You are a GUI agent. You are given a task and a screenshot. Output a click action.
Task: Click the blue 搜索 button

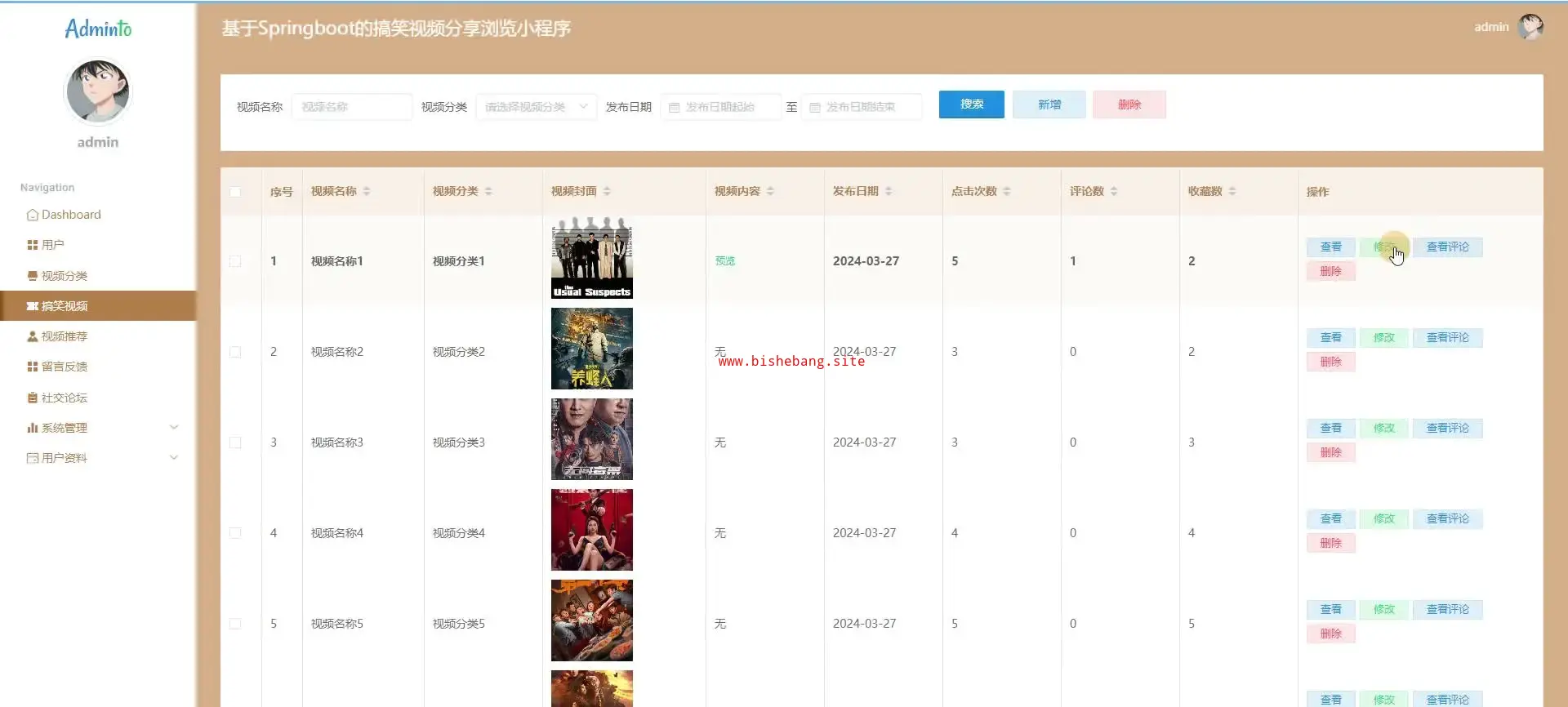coord(972,104)
